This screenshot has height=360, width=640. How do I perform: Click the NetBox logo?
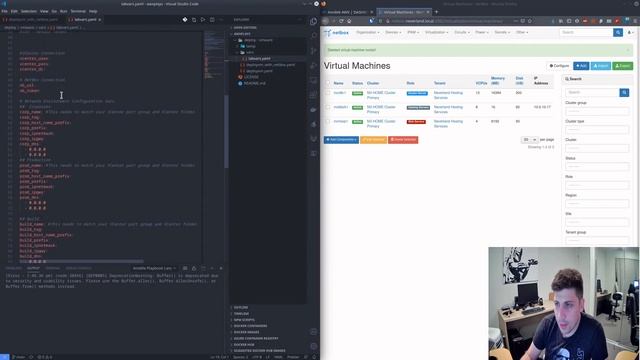click(x=336, y=32)
